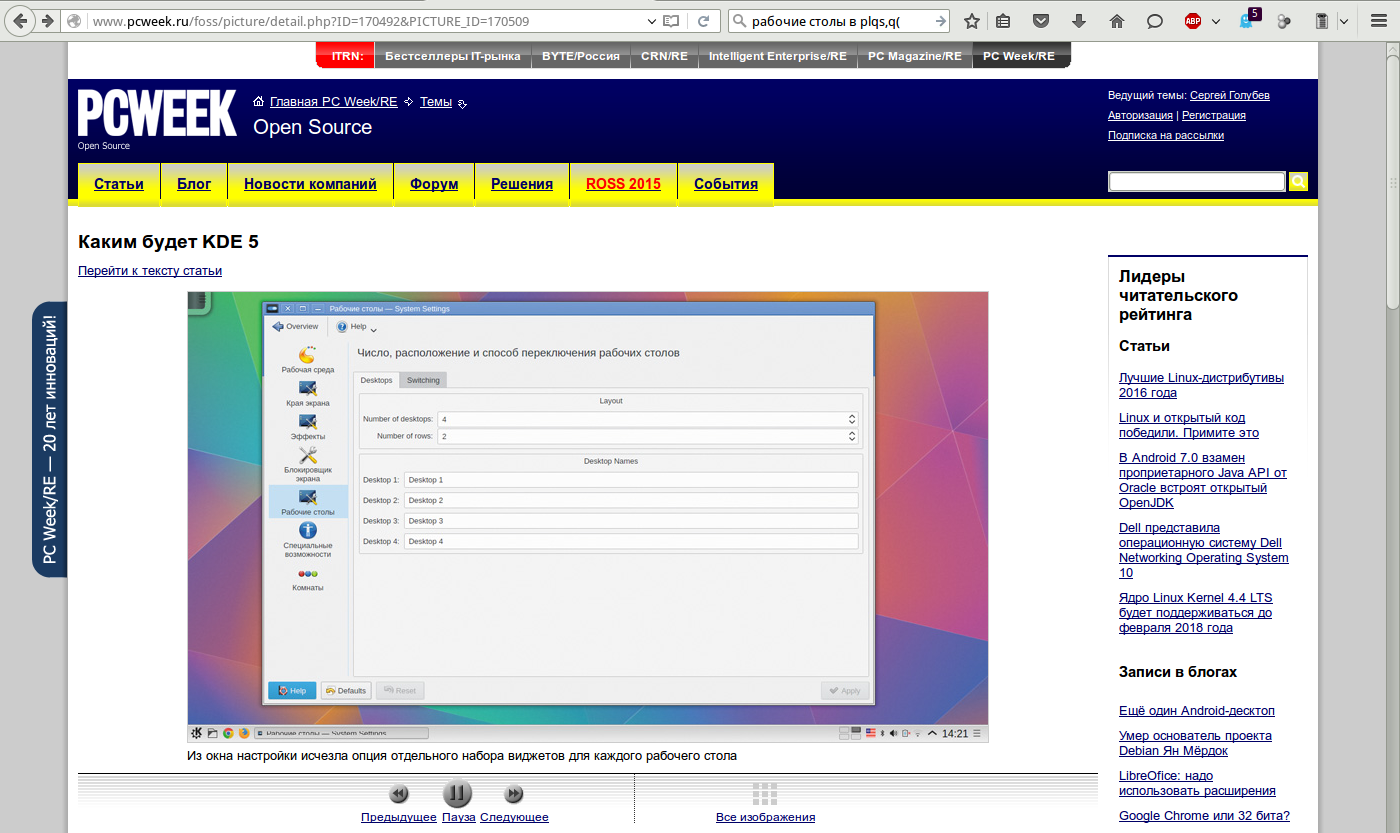Open author link Сергей Голубев
1400x833 pixels.
tap(1230, 95)
